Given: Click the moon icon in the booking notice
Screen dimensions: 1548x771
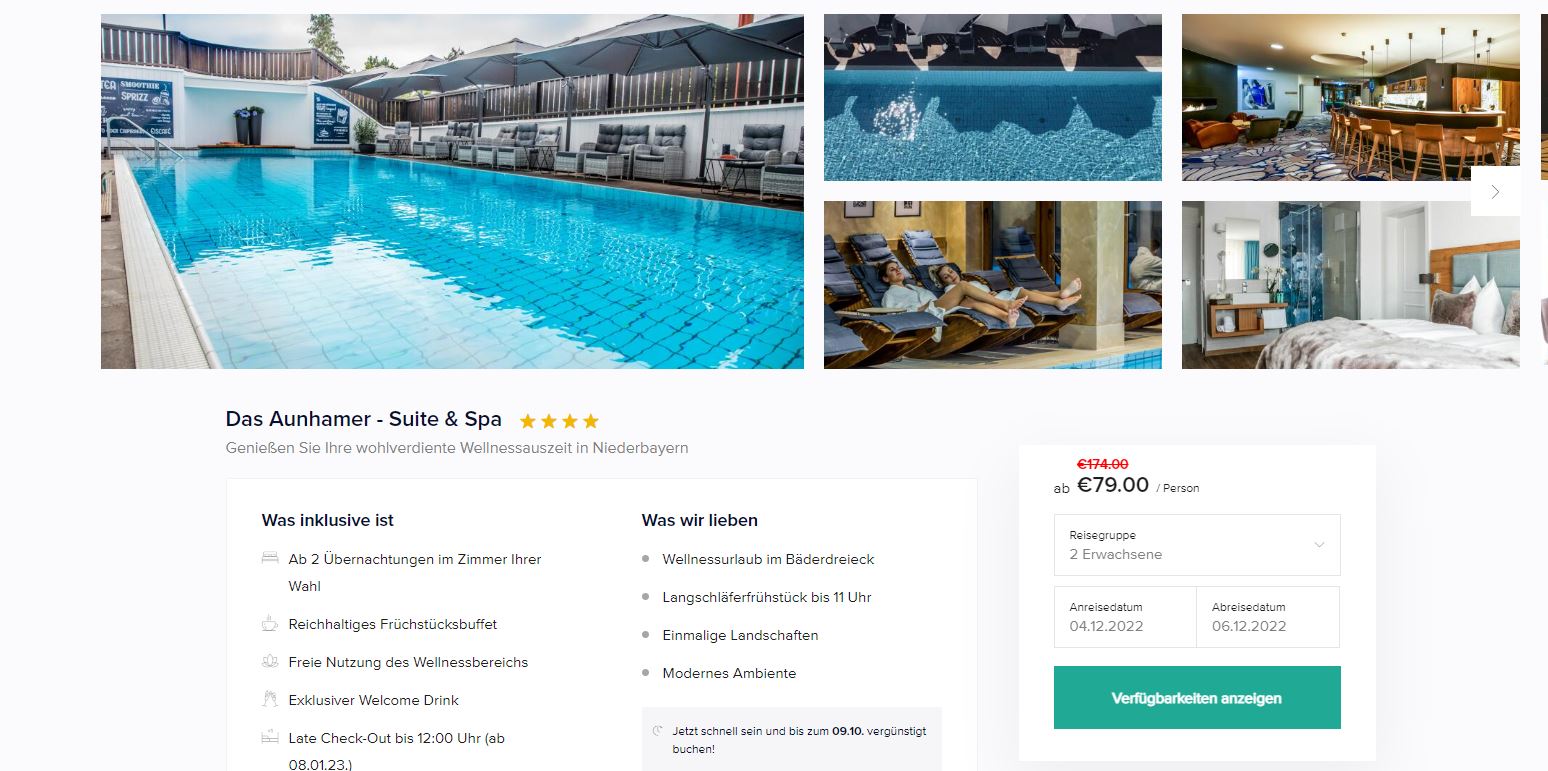Looking at the screenshot, I should tap(657, 731).
